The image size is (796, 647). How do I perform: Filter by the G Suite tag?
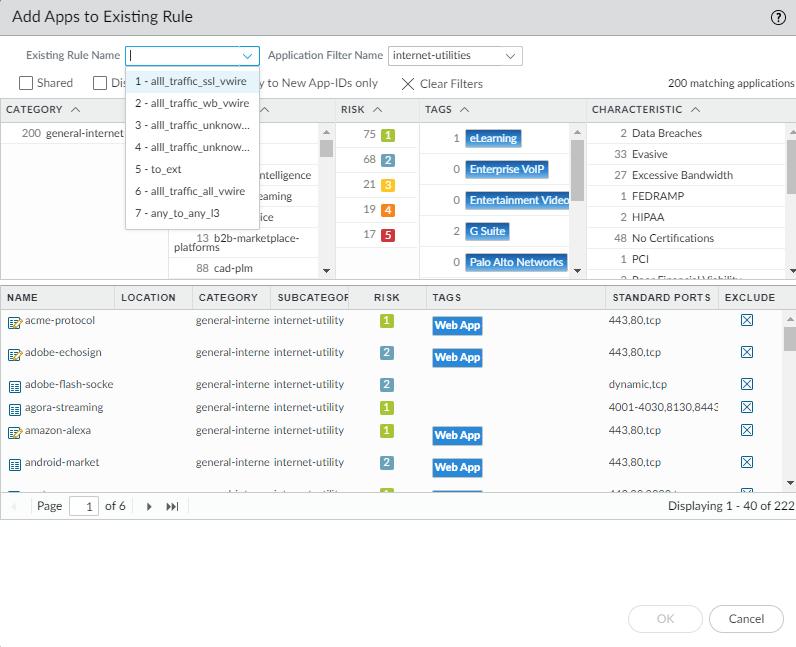(x=488, y=231)
